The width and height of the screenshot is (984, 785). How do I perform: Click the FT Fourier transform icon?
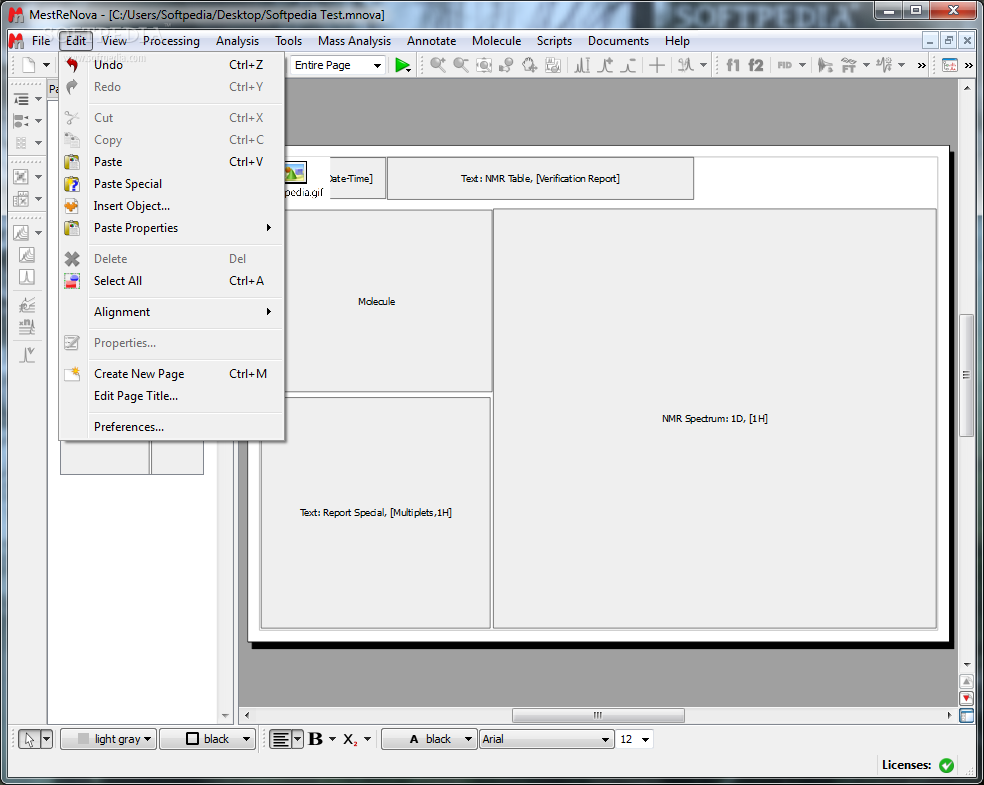click(848, 65)
